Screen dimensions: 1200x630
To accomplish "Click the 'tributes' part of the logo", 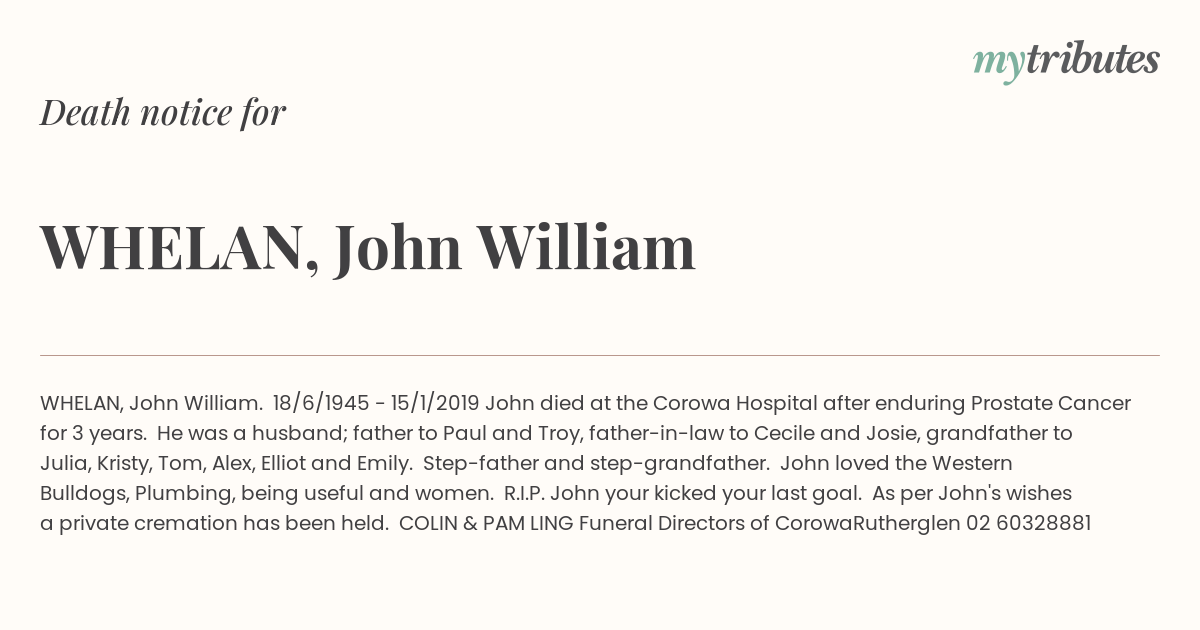I will point(1093,60).
